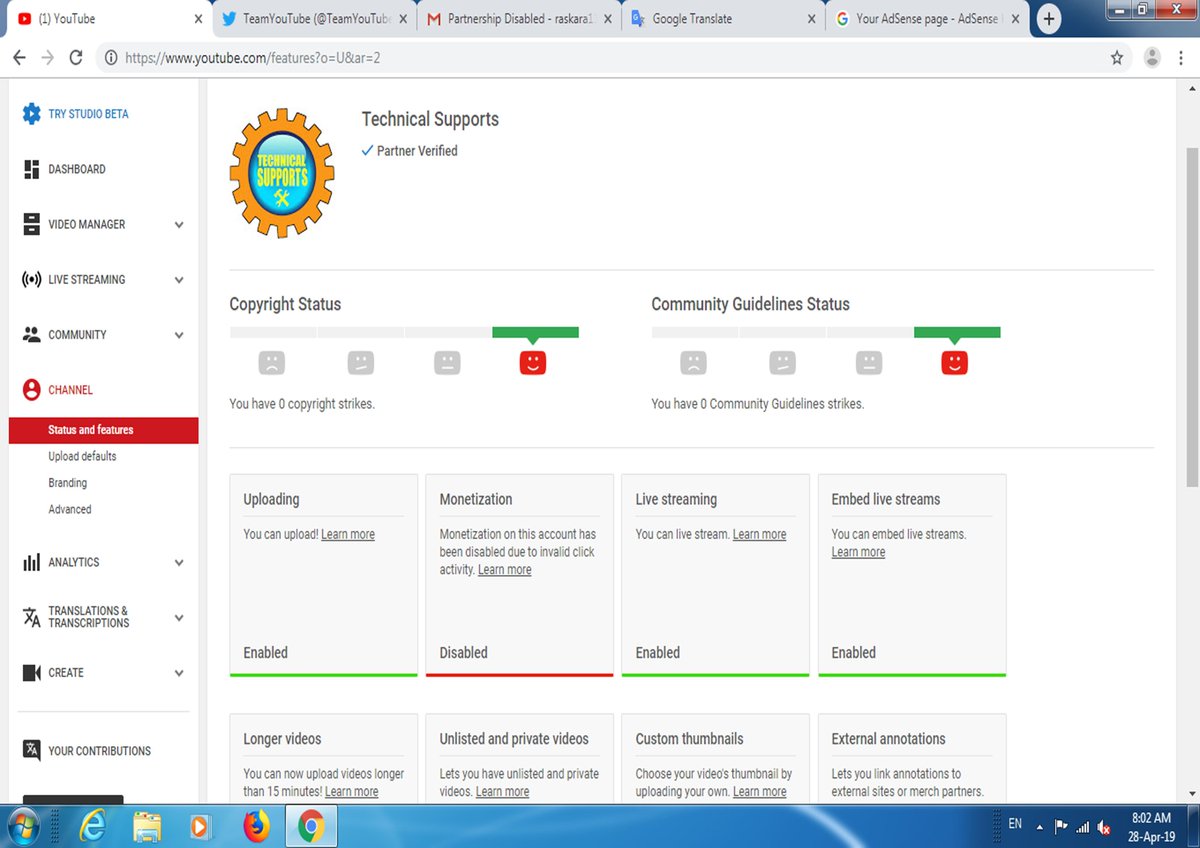Click the Your Contributions translate icon
The width and height of the screenshot is (1200, 848).
point(32,750)
